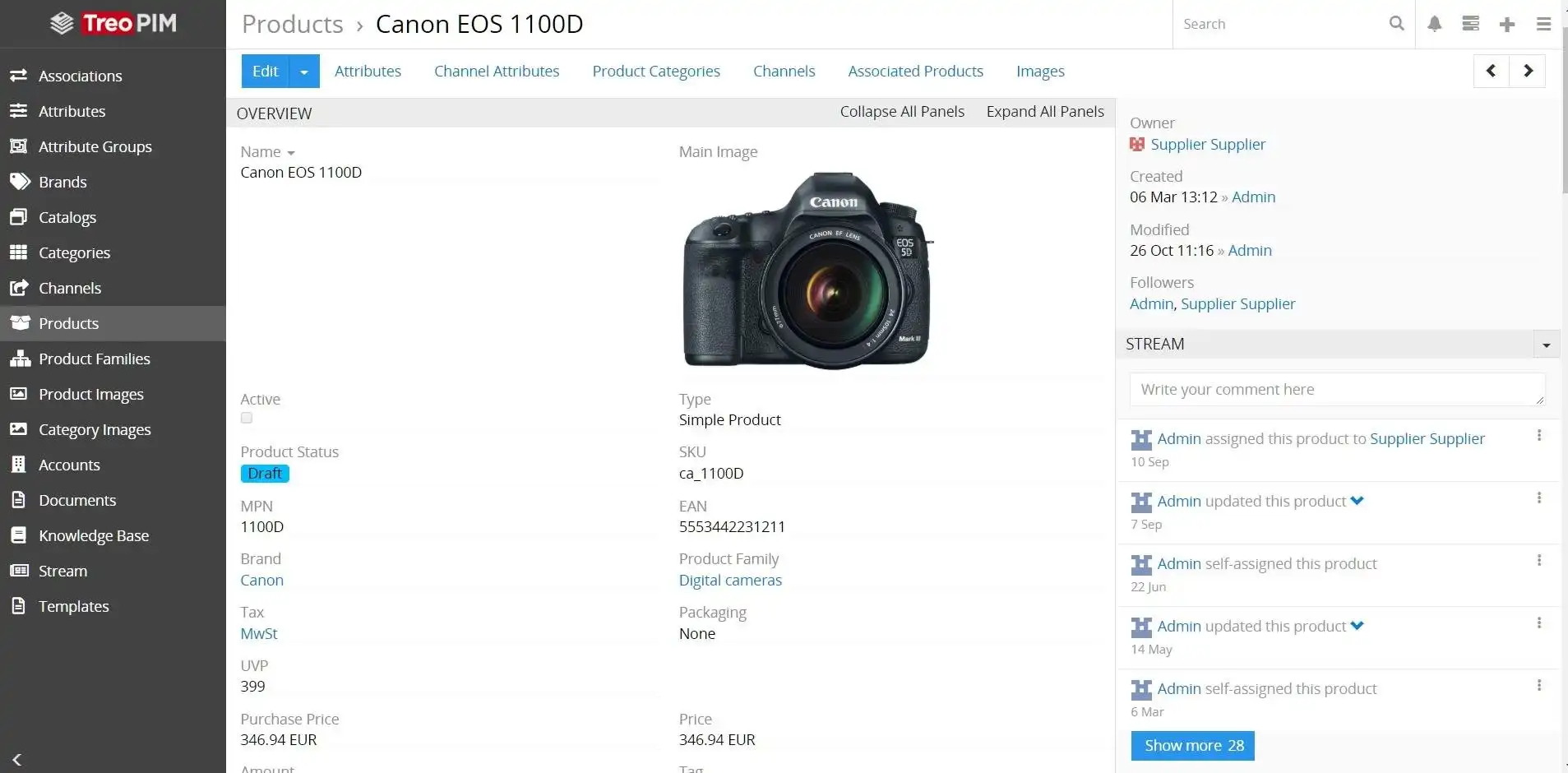Screen dimensions: 1568x773
Task: Click the Categories grid icon
Action: click(x=19, y=252)
